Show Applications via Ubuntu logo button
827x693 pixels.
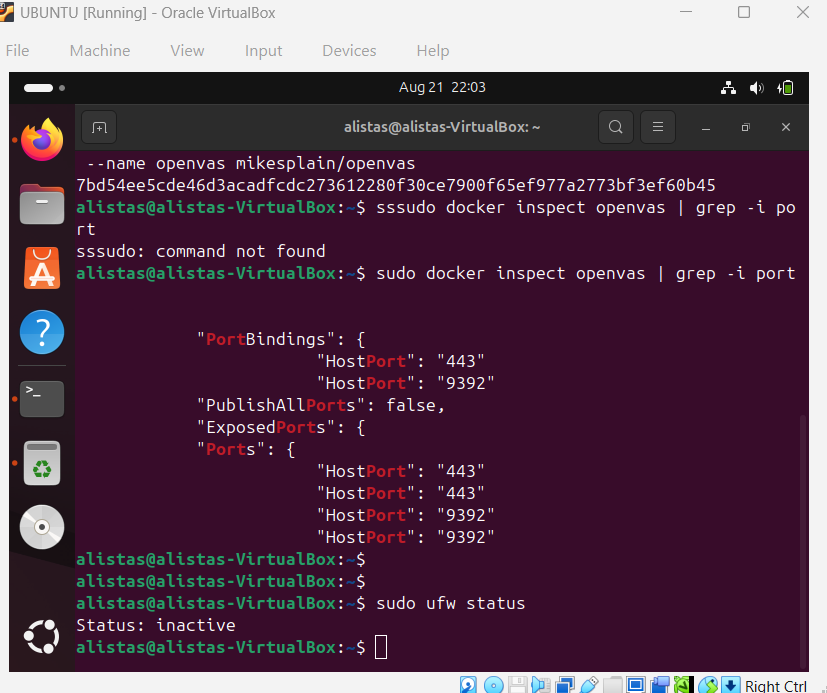tap(42, 636)
